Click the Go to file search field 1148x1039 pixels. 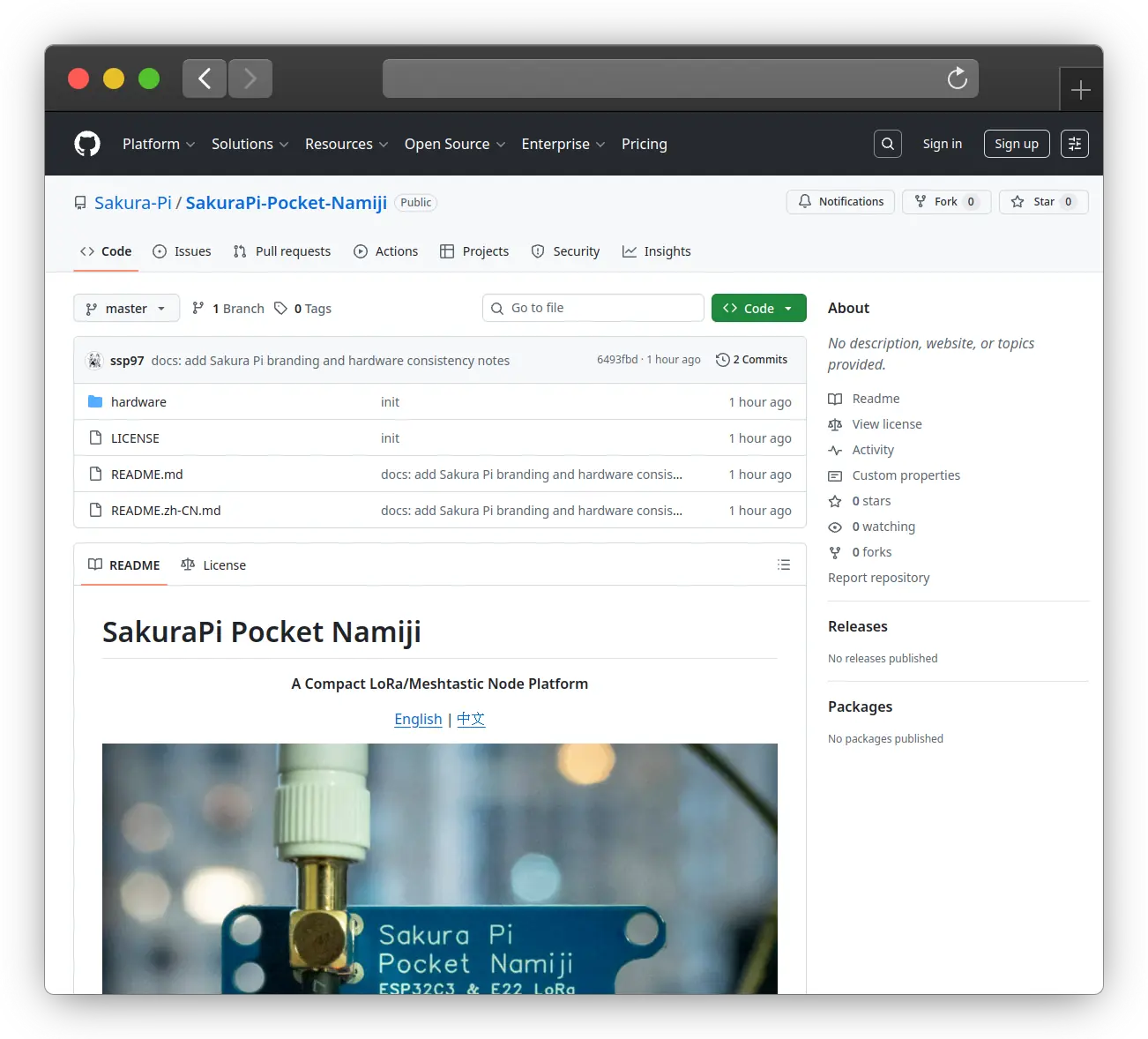tap(593, 308)
